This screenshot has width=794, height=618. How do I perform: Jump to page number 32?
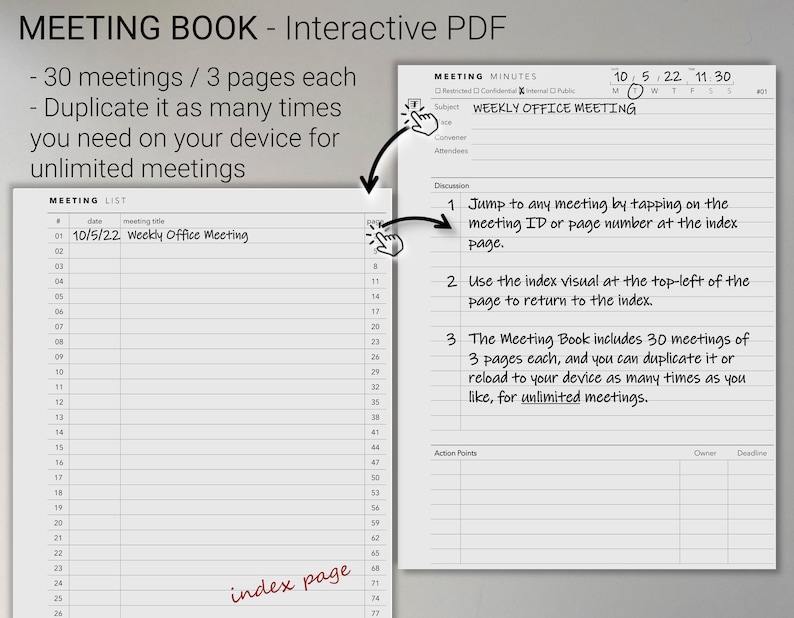click(375, 387)
